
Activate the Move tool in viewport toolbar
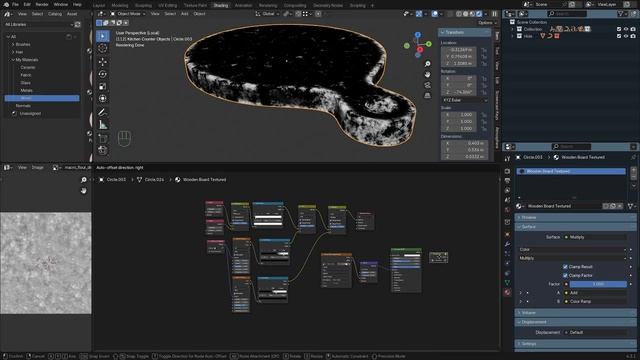103,62
